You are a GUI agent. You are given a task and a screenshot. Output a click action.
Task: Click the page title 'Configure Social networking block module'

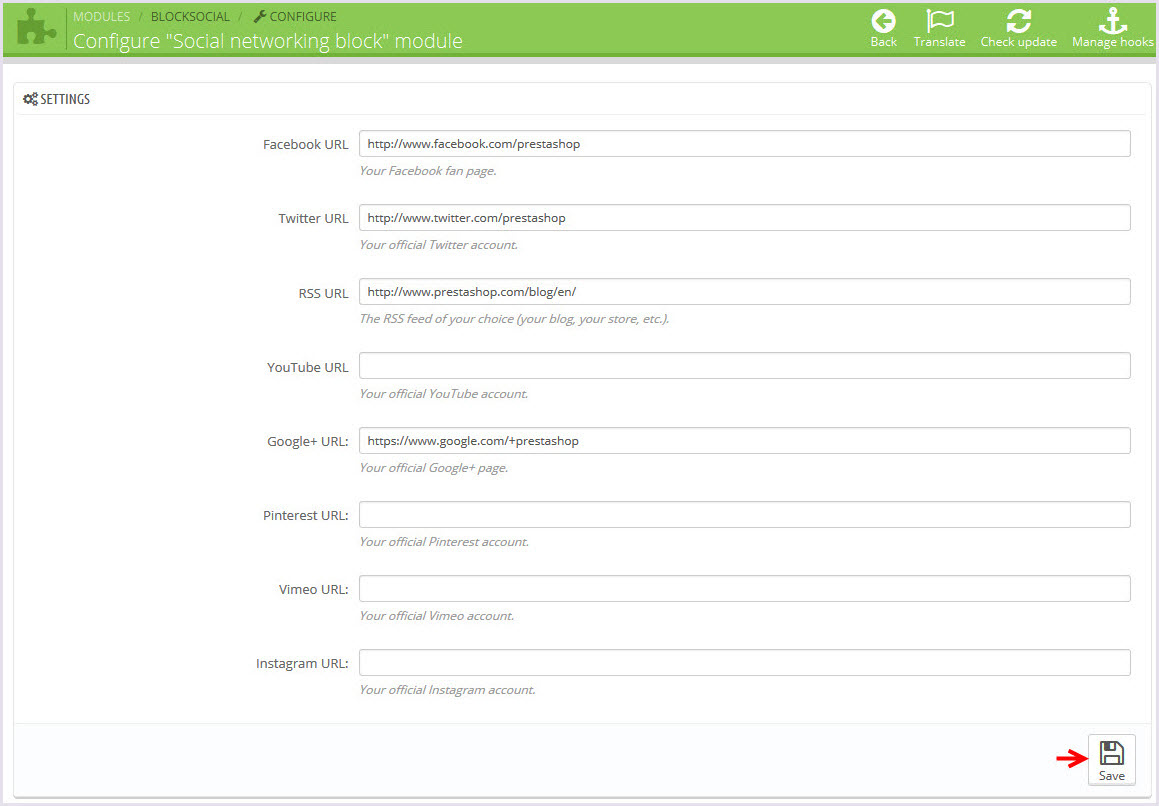pos(268,41)
